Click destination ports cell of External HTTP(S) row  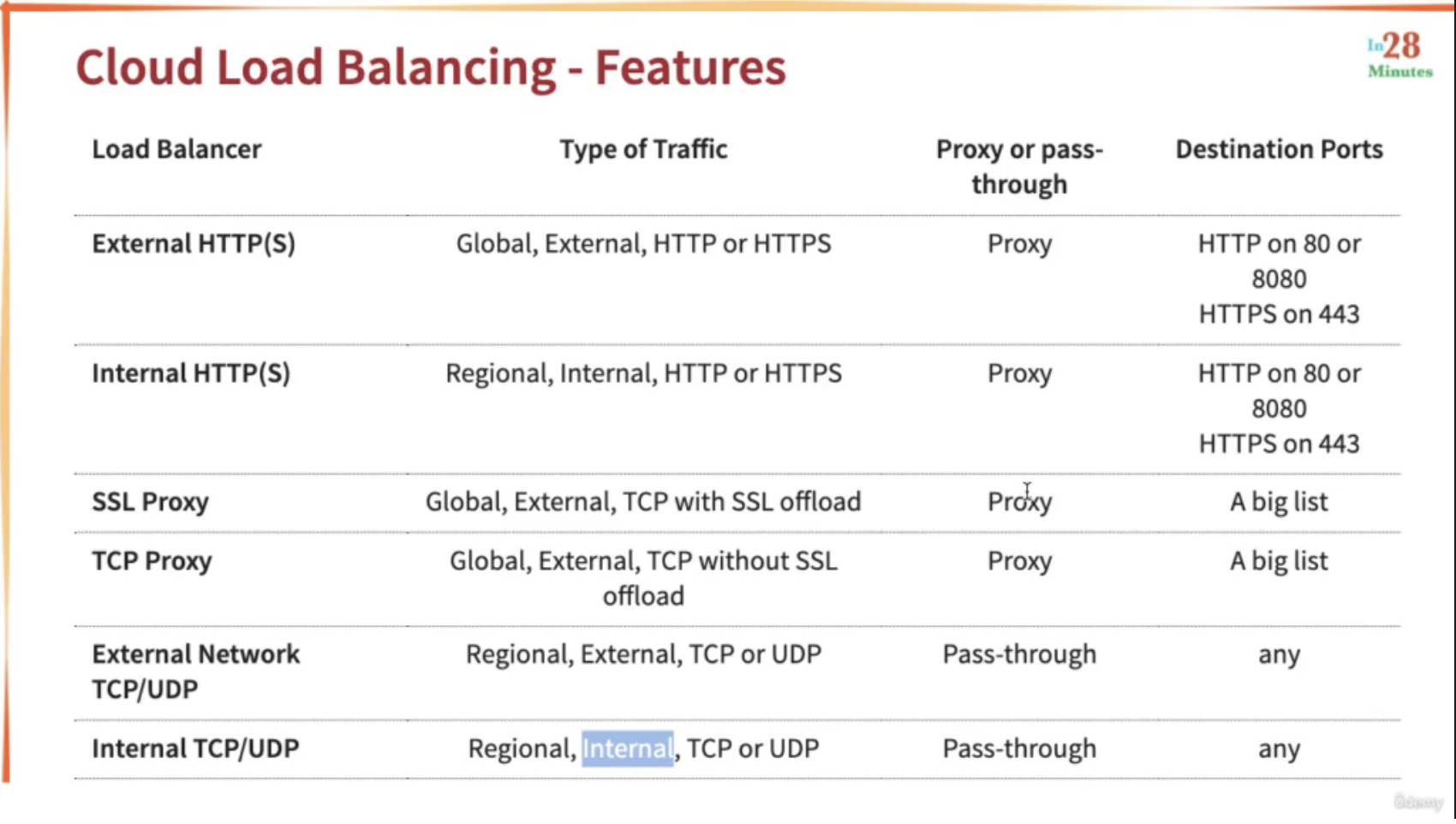[x=1279, y=279]
